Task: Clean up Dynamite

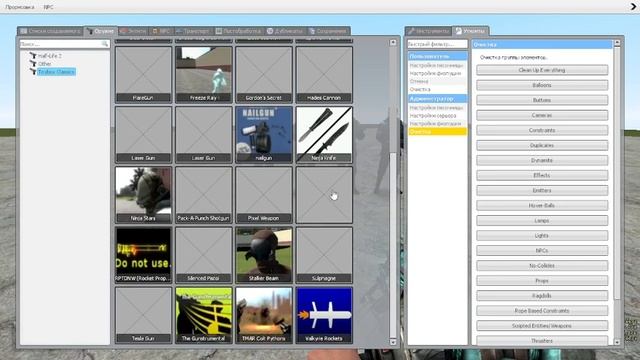Action: [x=542, y=160]
